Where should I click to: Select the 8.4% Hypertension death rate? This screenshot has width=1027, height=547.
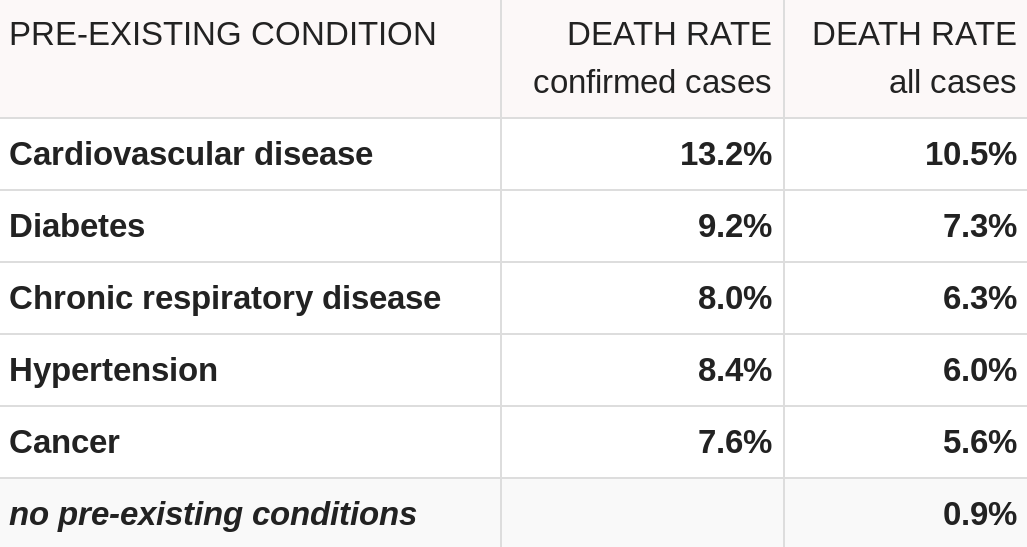click(734, 370)
